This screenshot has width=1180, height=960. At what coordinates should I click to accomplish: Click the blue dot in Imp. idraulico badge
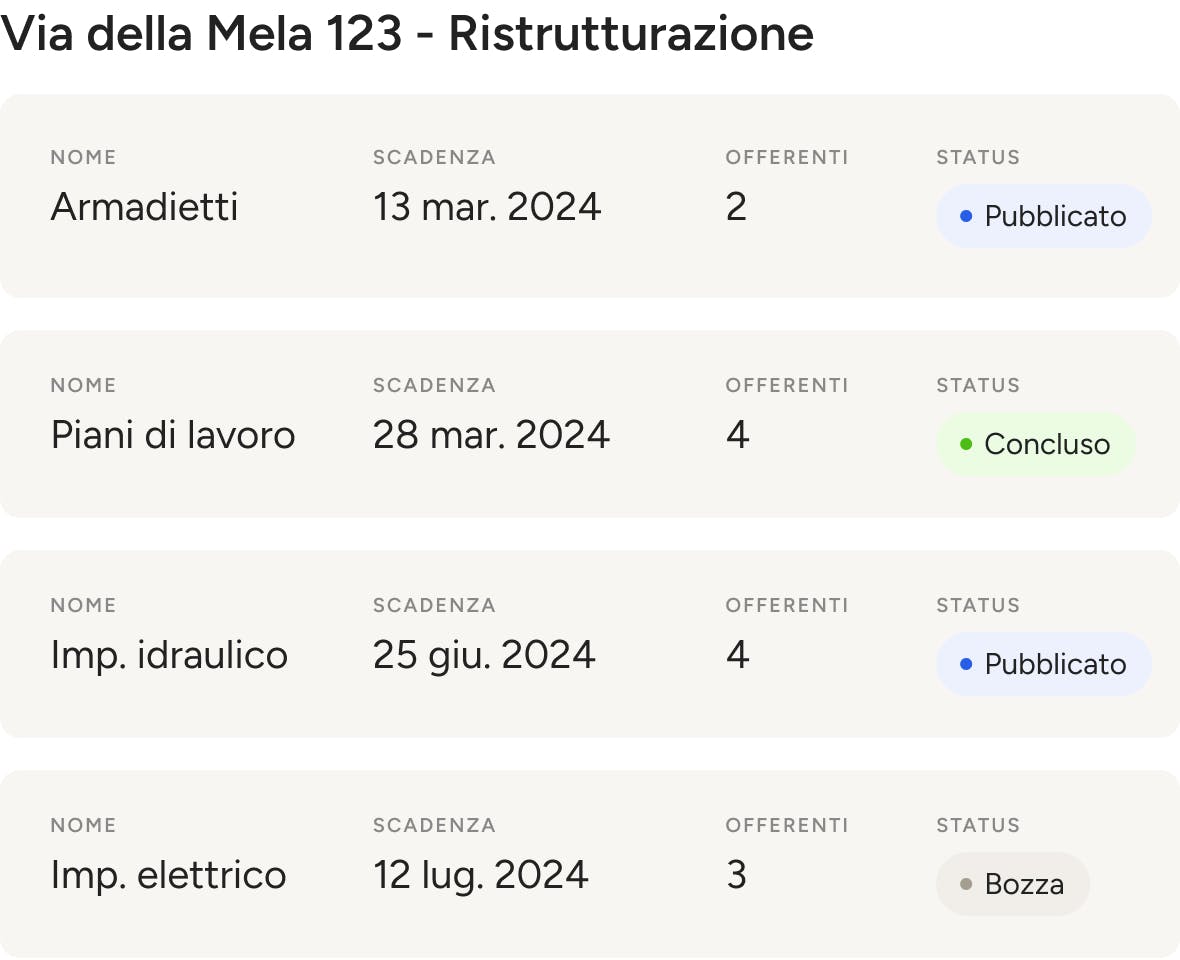(966, 664)
